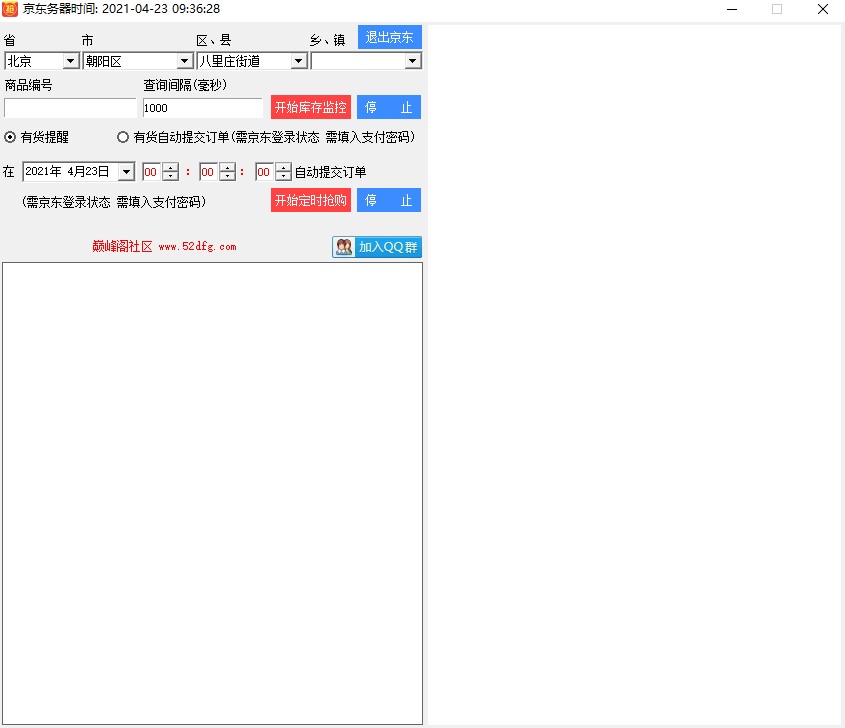
Task: Click the 加入QQ群 button with people icon
Action: click(x=377, y=247)
